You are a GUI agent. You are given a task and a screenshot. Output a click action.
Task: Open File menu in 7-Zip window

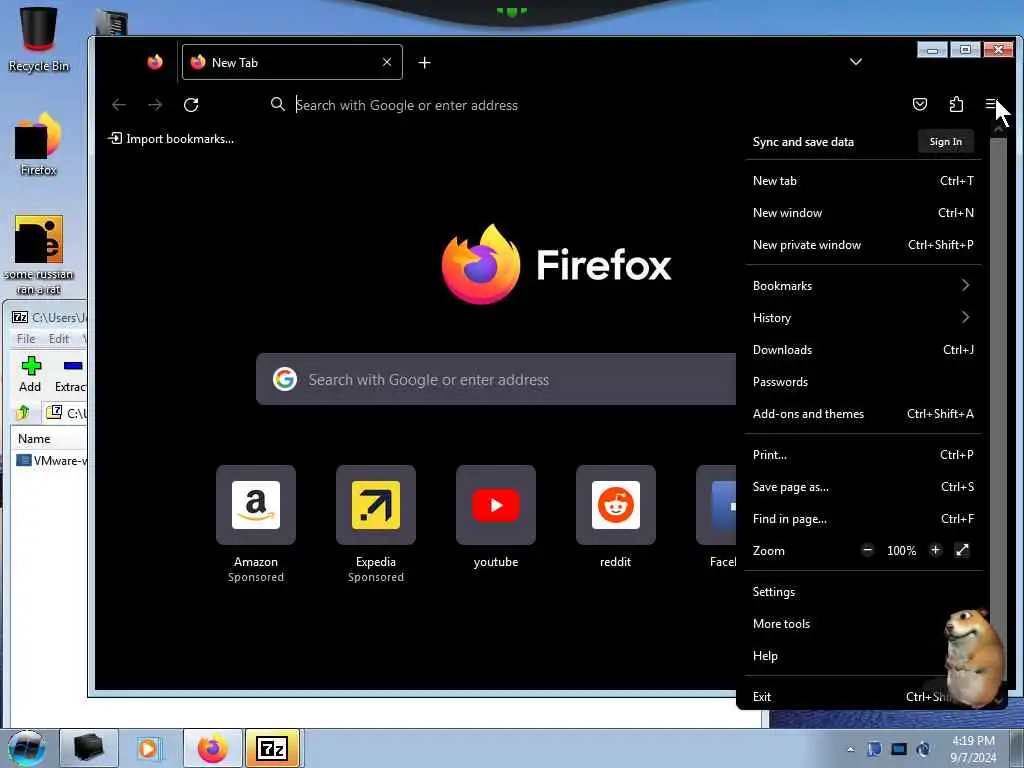[x=25, y=338]
